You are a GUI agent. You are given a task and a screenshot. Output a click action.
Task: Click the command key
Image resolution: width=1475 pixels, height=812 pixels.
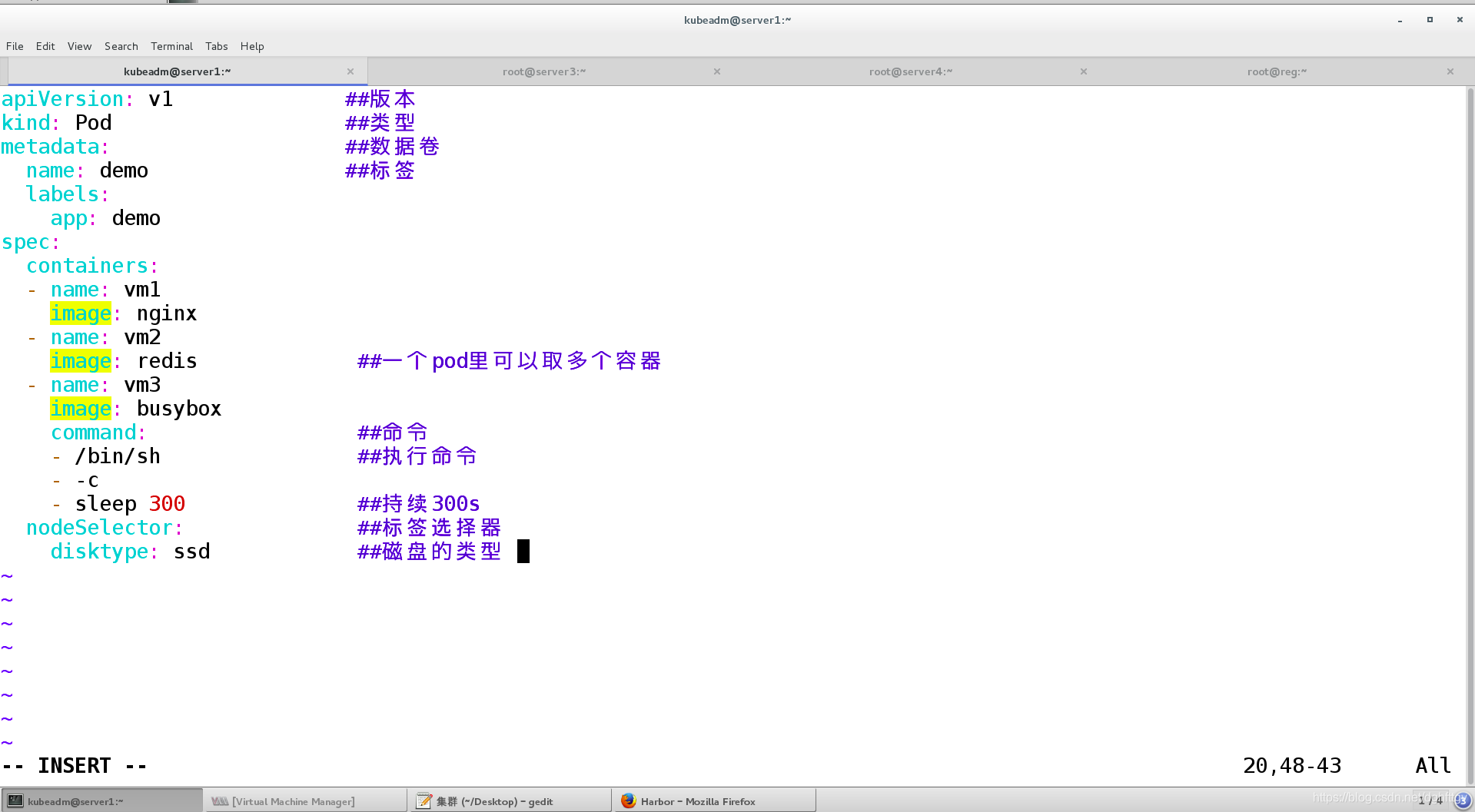click(94, 433)
